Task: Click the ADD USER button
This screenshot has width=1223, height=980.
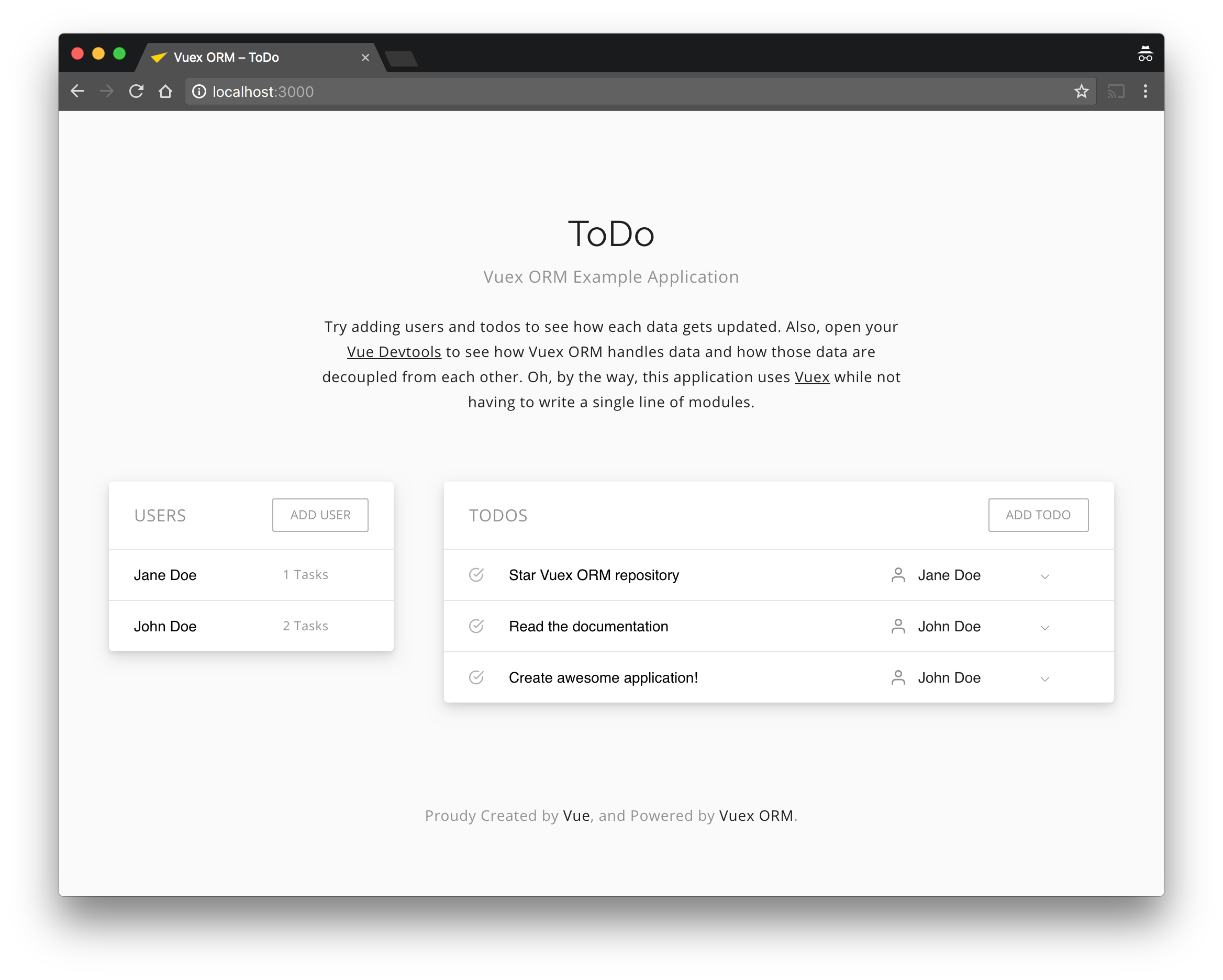Action: [320, 514]
